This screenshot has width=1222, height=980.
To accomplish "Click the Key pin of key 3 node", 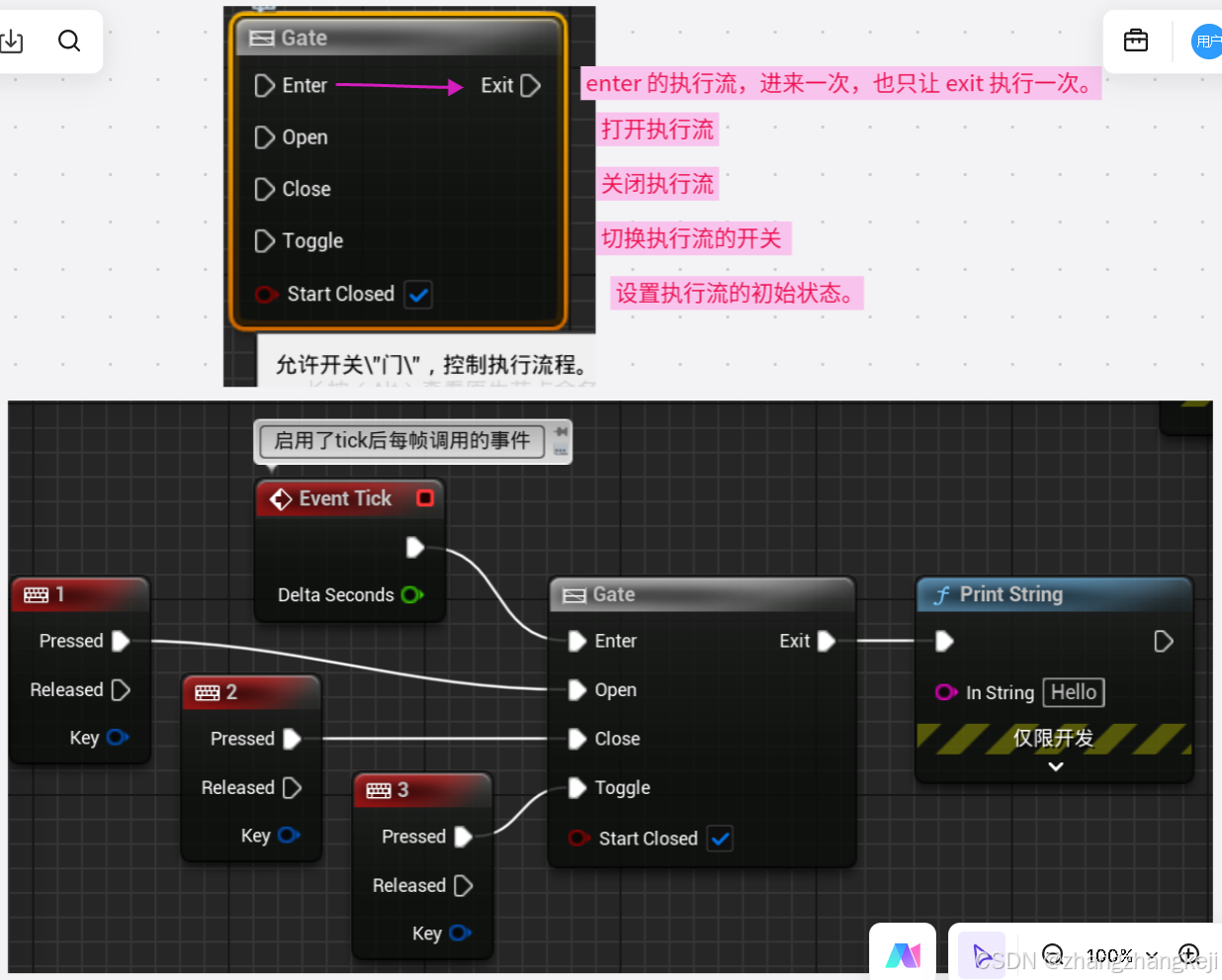I will tap(460, 933).
